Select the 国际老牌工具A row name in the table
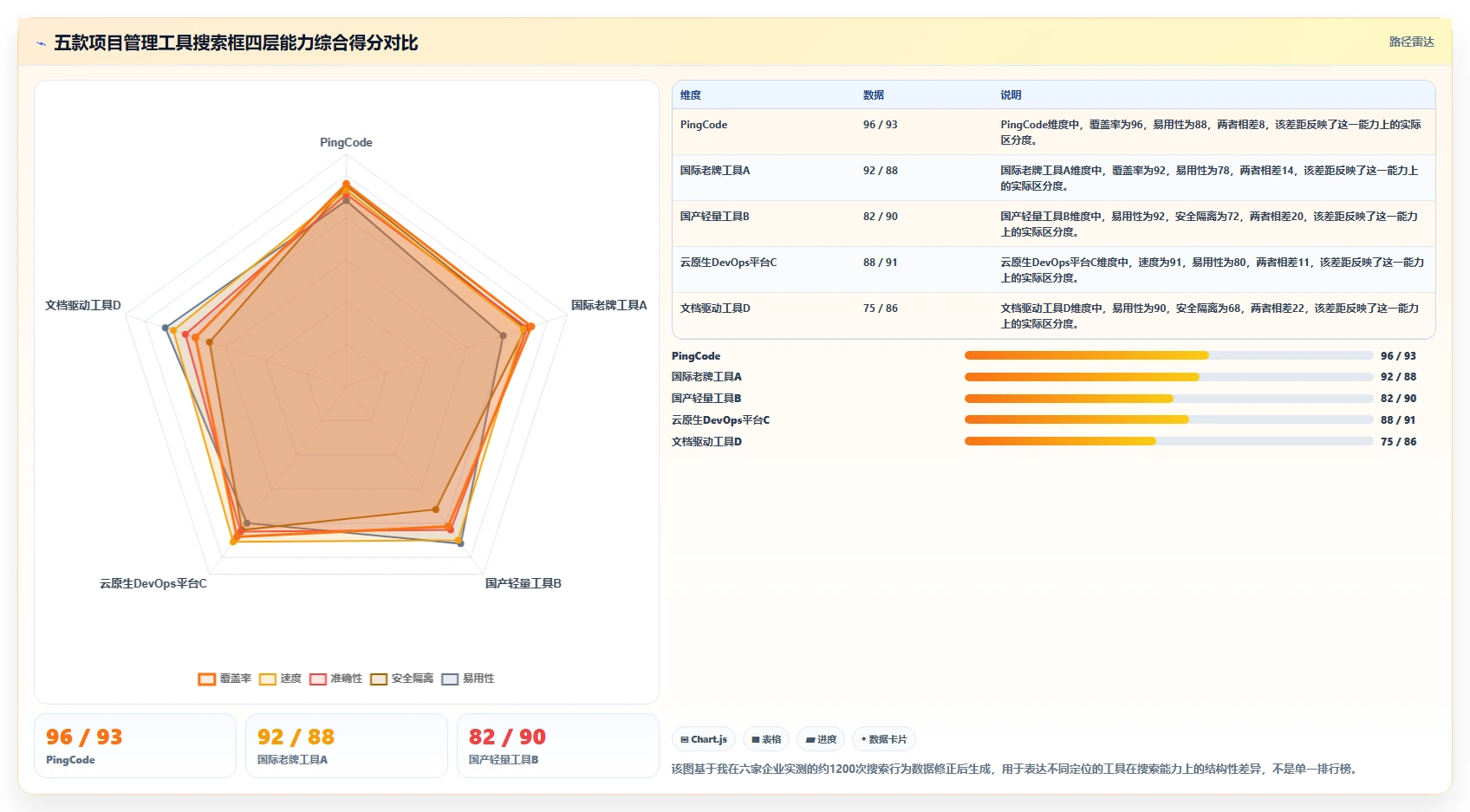Viewport: 1470px width, 812px height. coord(715,171)
